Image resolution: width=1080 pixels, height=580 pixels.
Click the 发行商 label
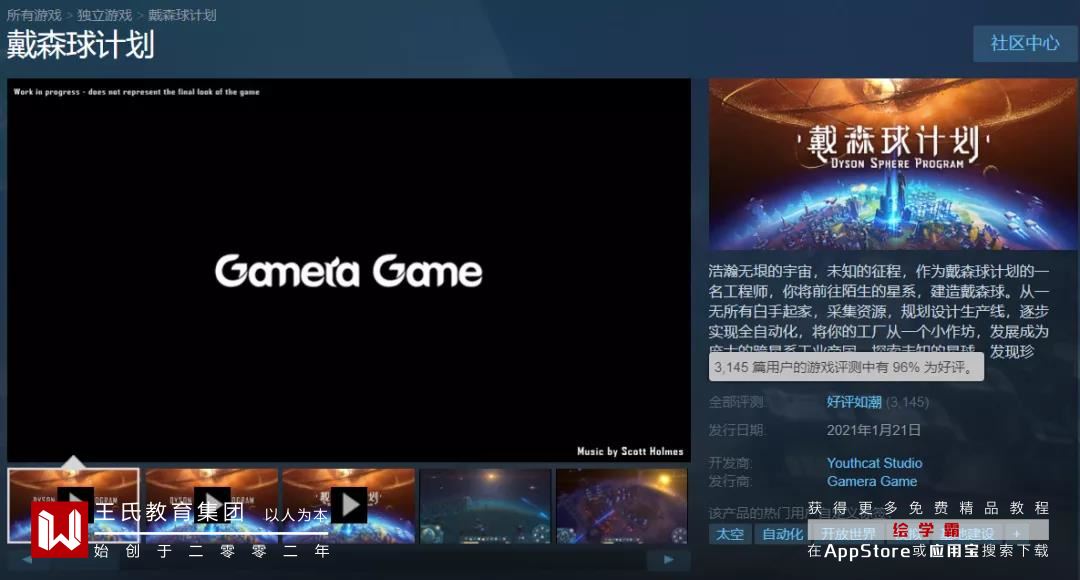[729, 481]
